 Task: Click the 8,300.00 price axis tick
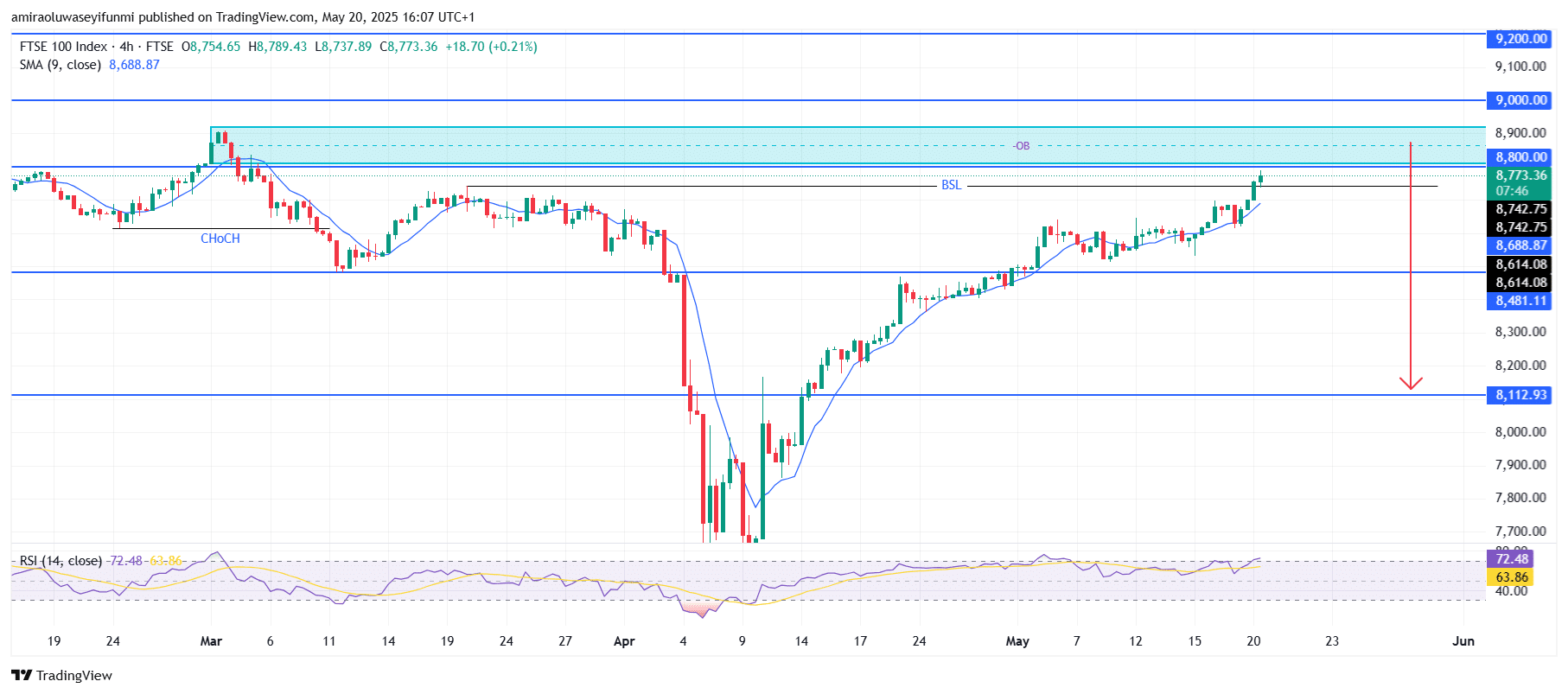pyautogui.click(x=1520, y=332)
